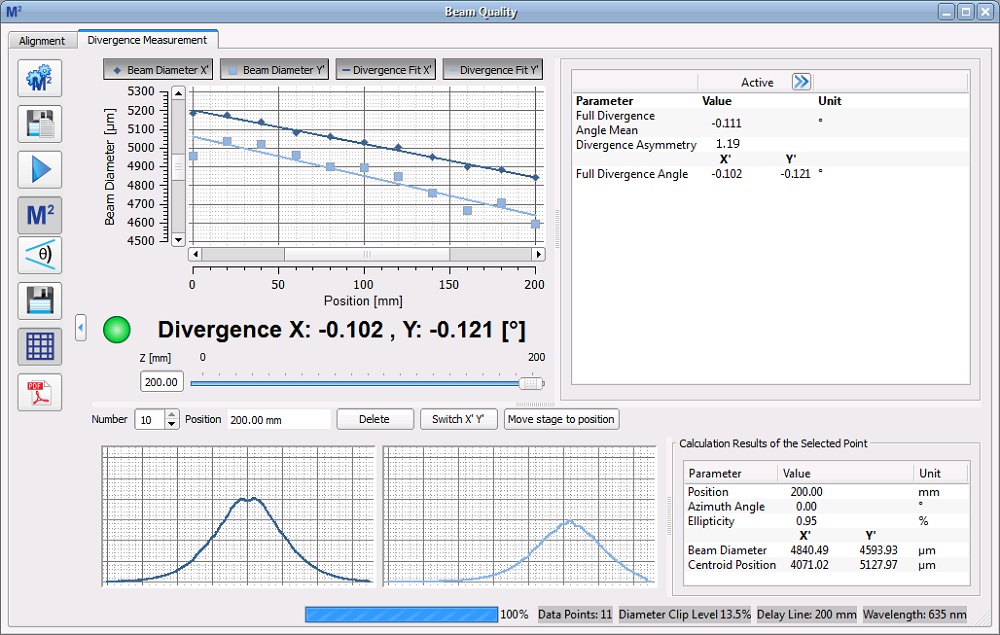Click the floppy disk save icon
1000x635 pixels.
tap(40, 301)
